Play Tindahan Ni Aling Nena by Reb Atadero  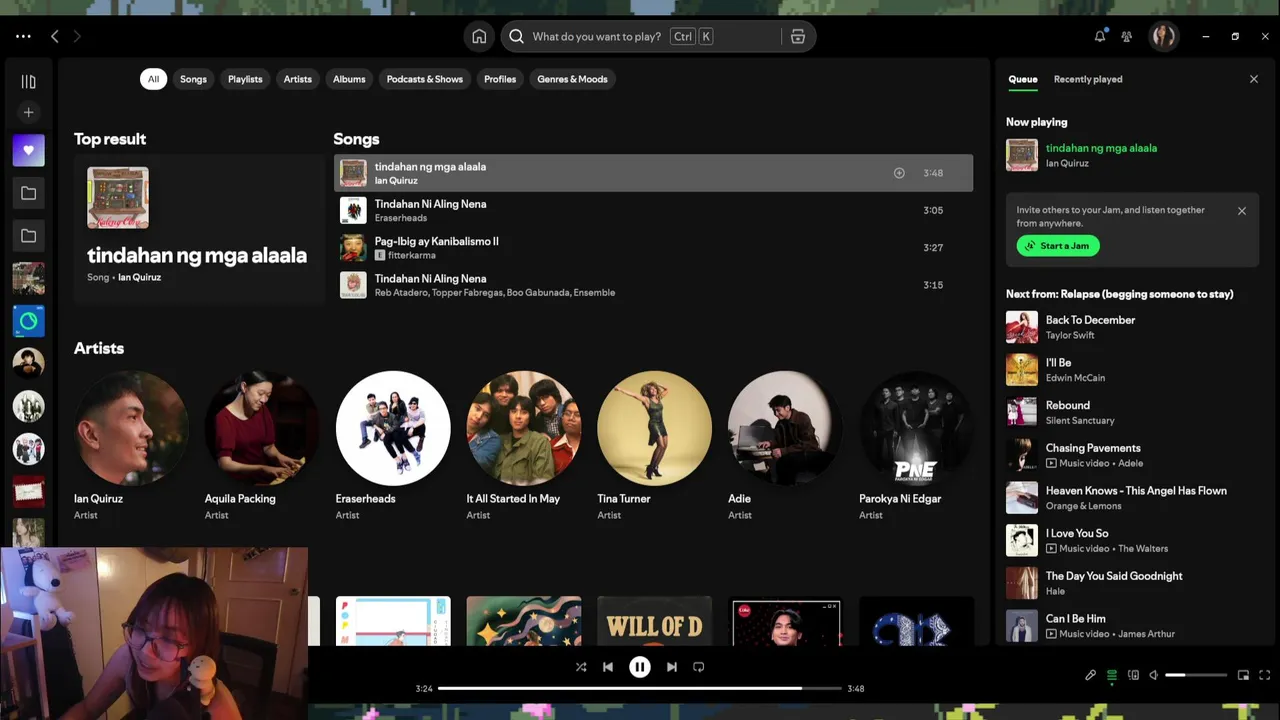653,285
